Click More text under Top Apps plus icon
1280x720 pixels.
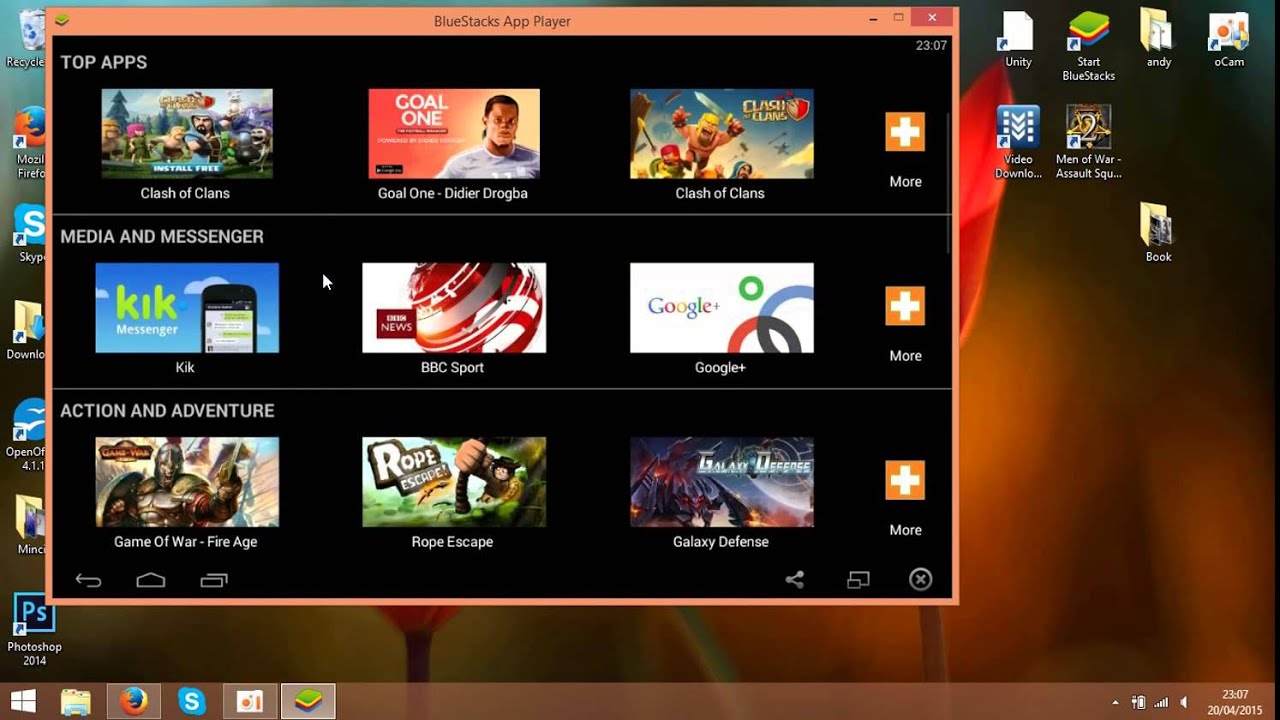coord(906,182)
